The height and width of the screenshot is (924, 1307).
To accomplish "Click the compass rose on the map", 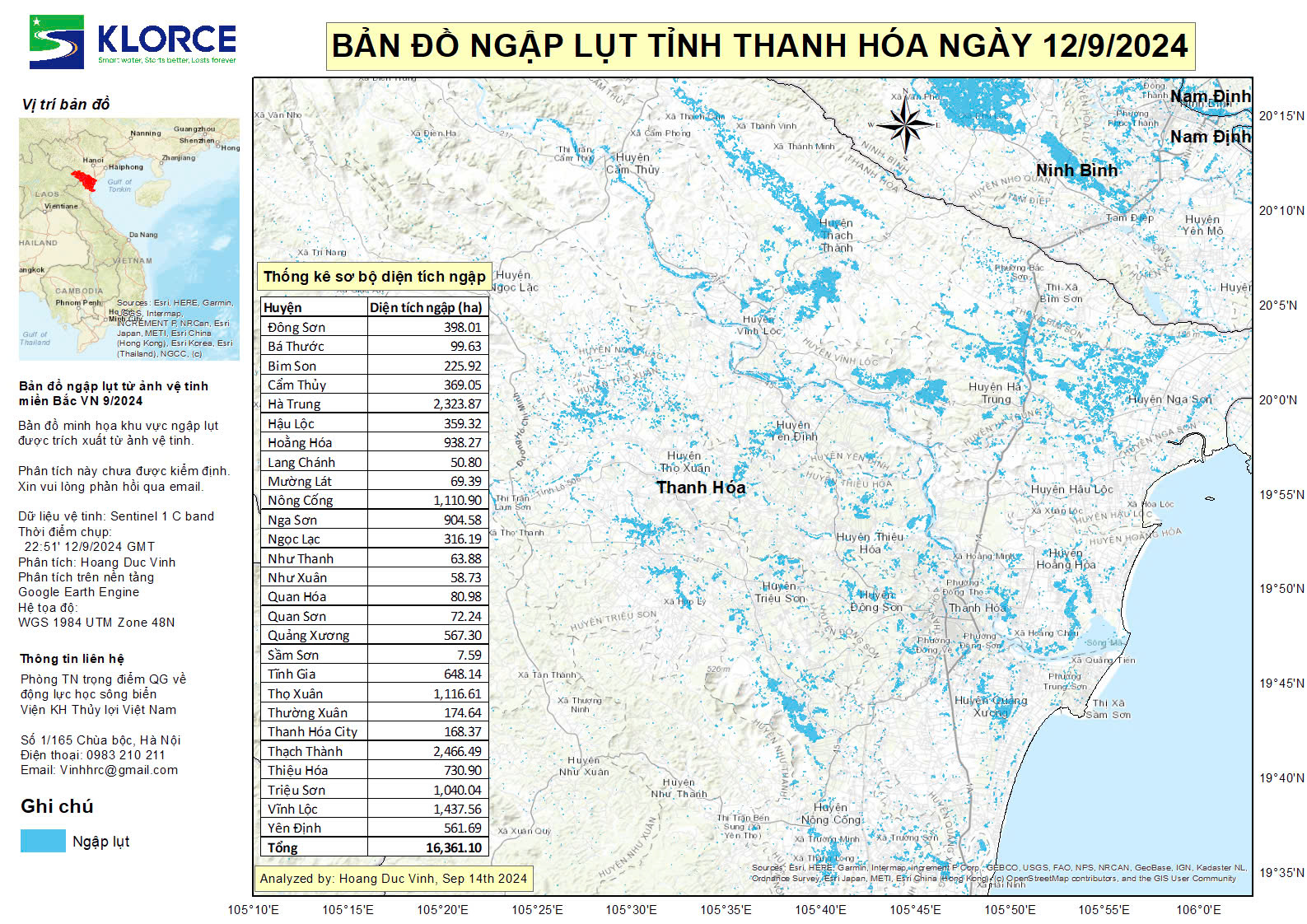I will pyautogui.click(x=905, y=125).
